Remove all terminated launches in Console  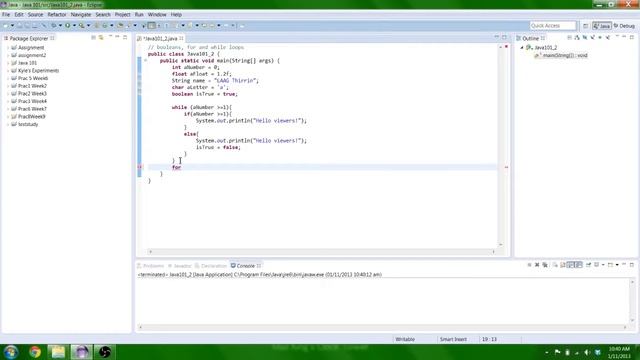click(545, 265)
